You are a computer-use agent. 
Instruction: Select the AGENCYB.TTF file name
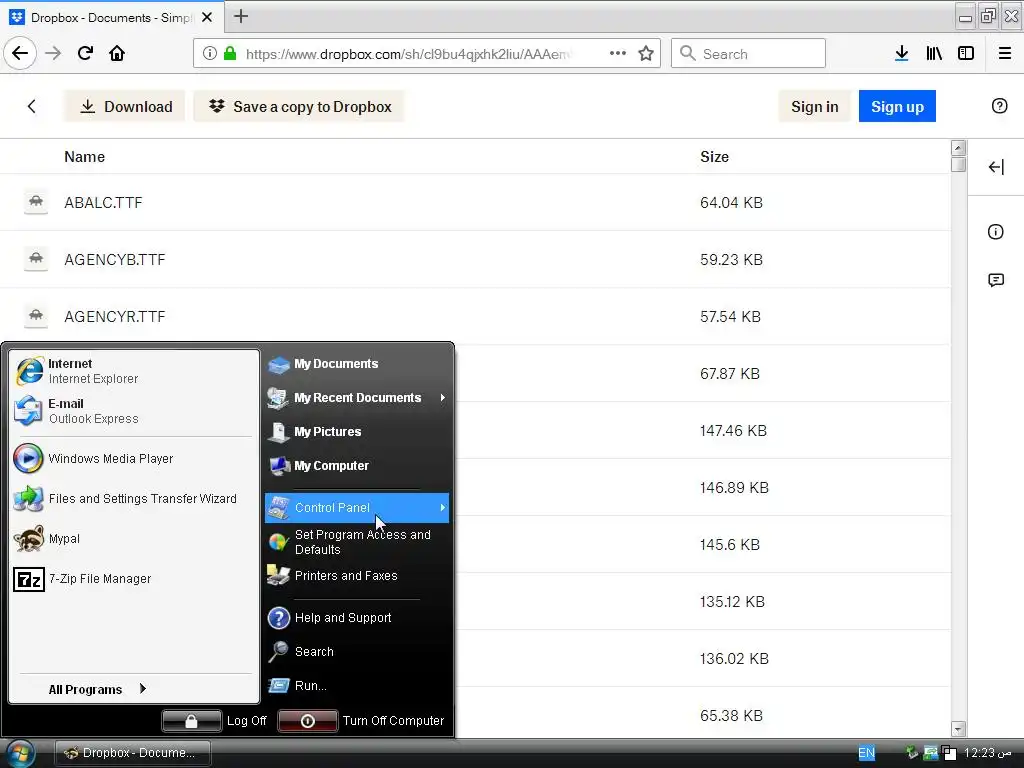point(114,259)
